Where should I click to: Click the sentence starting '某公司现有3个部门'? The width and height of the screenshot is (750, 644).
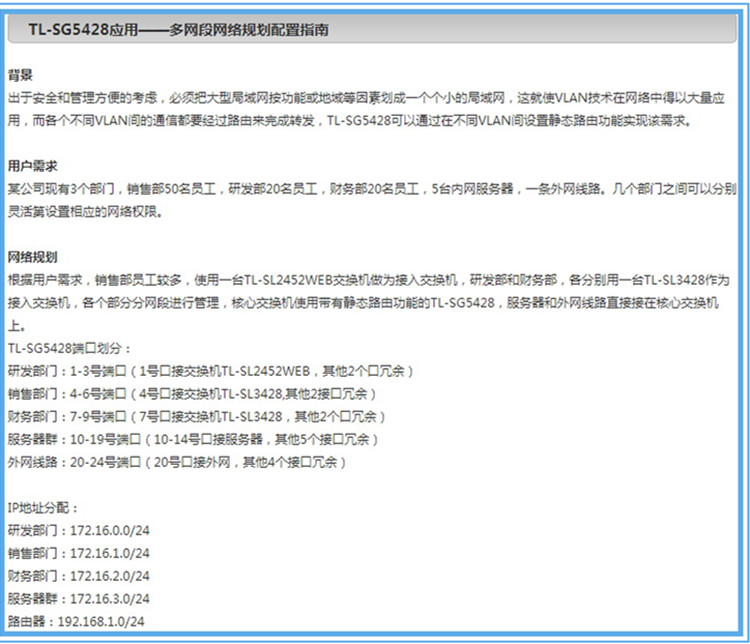(x=372, y=189)
